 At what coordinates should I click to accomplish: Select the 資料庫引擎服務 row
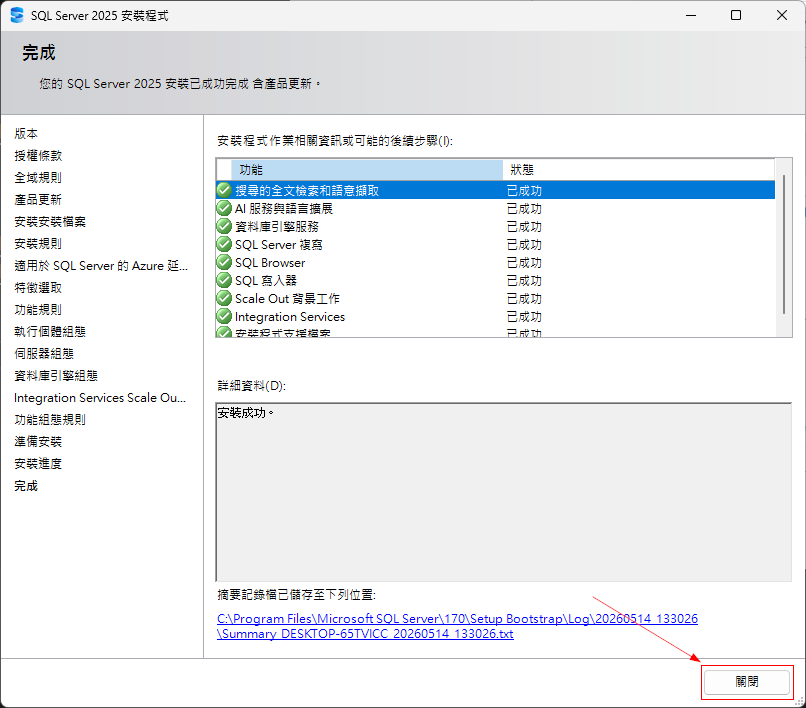coord(496,226)
